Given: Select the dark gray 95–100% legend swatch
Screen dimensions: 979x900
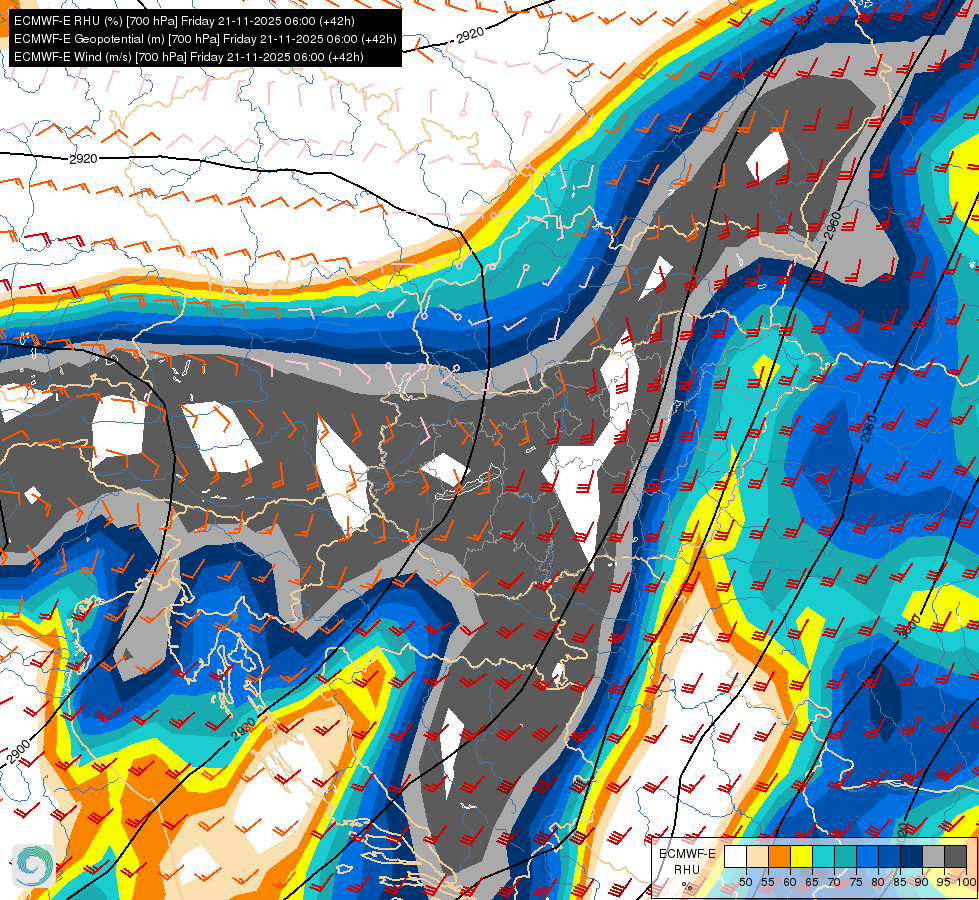Looking at the screenshot, I should [x=955, y=856].
